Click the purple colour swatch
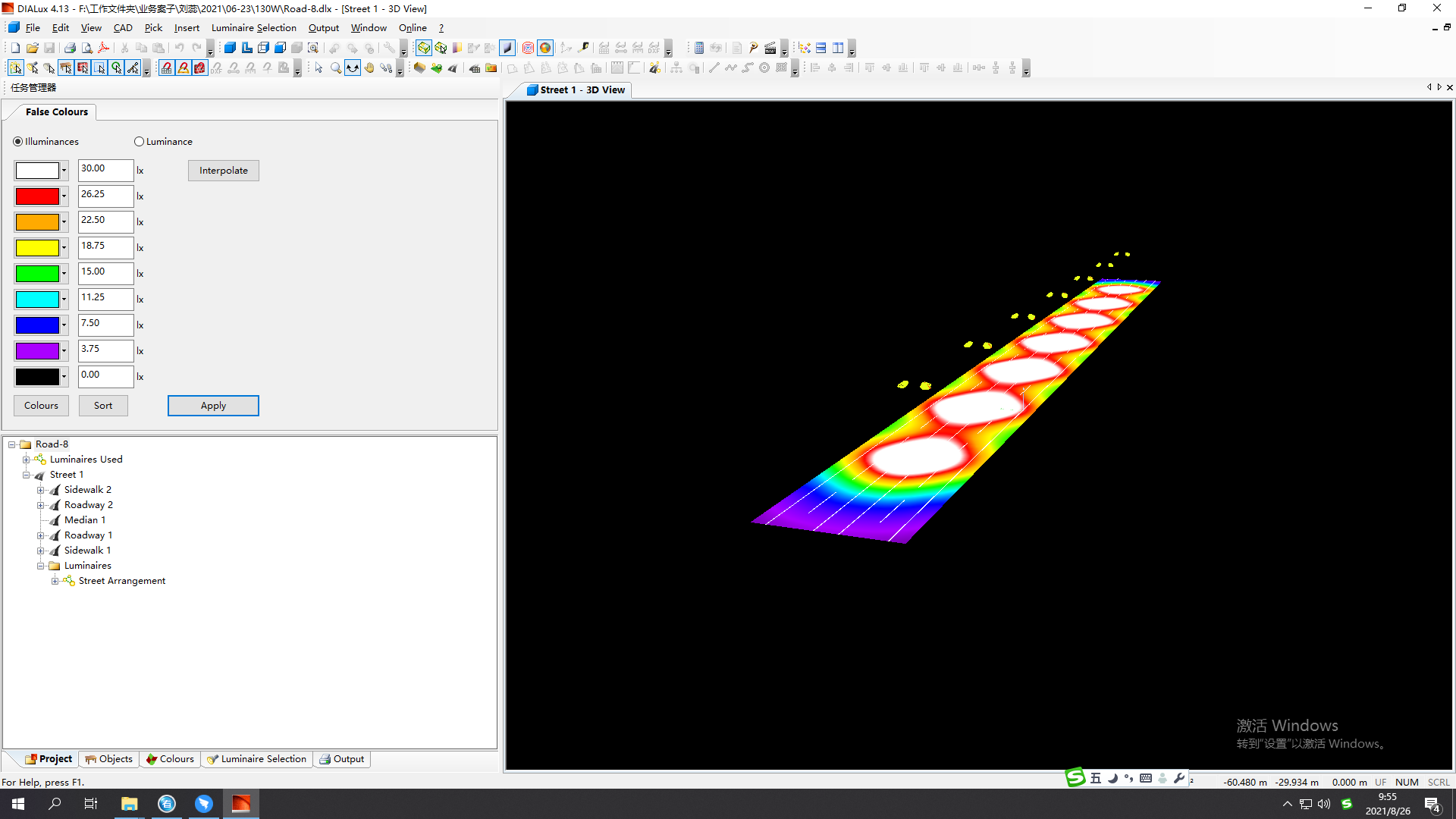Image resolution: width=1456 pixels, height=819 pixels. point(37,351)
